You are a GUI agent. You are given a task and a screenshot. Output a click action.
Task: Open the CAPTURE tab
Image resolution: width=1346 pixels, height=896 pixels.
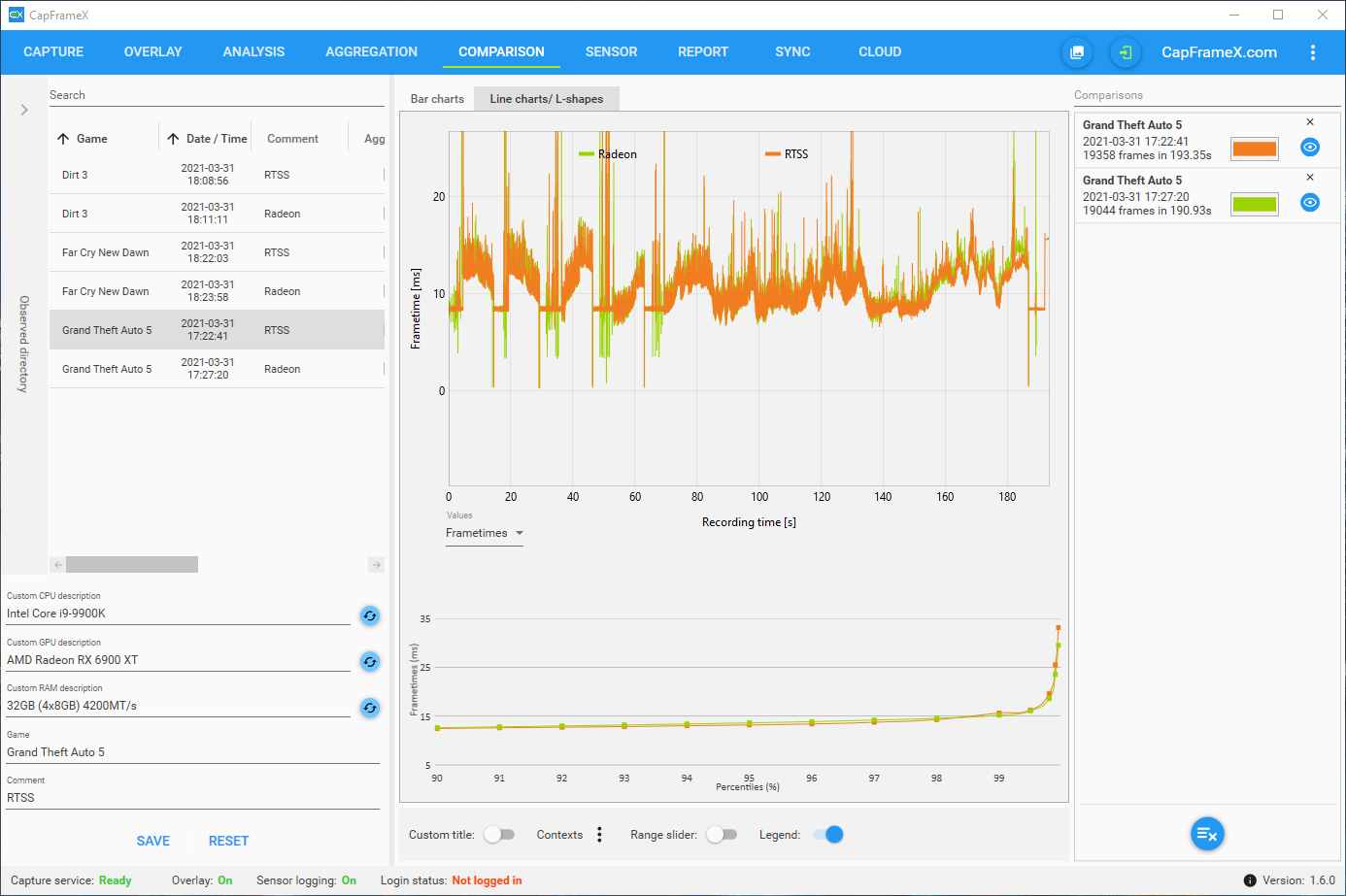coord(53,52)
